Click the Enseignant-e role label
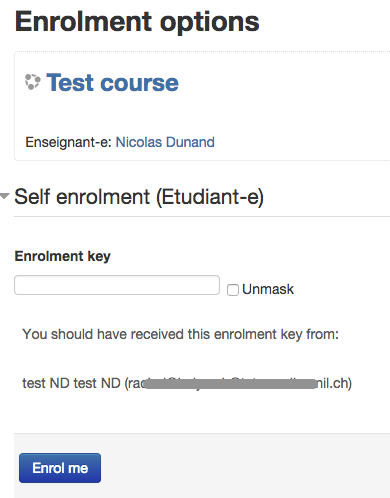Image resolution: width=390 pixels, height=498 pixels. (x=68, y=142)
